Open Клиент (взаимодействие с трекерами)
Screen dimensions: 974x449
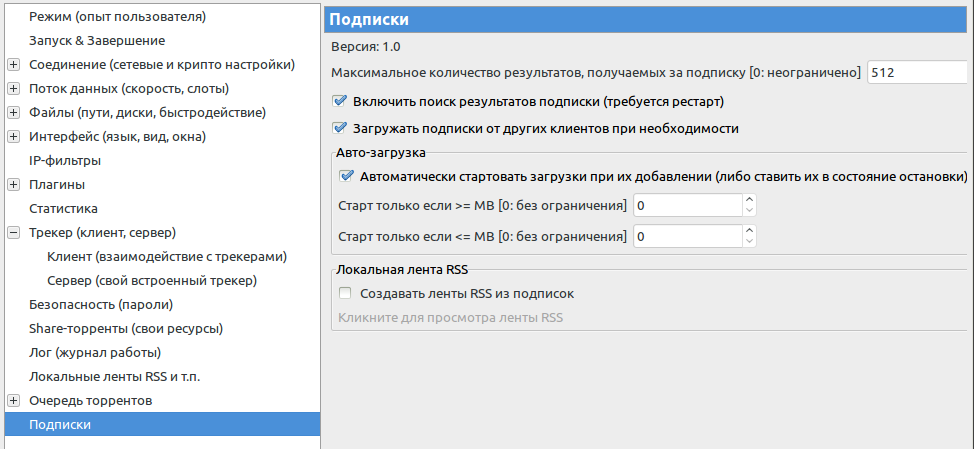167,256
